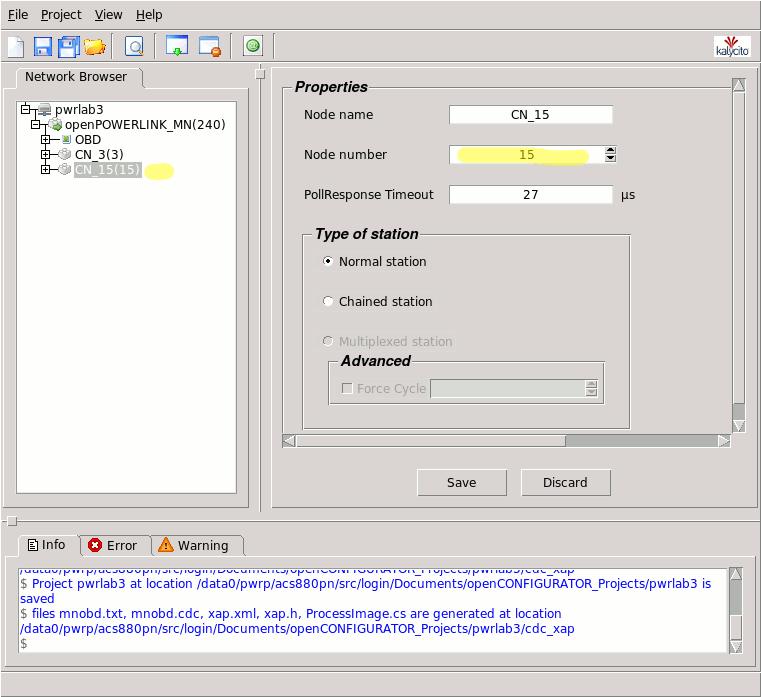761x697 pixels.
Task: Click Properties scroll left arrow
Action: pos(289,441)
